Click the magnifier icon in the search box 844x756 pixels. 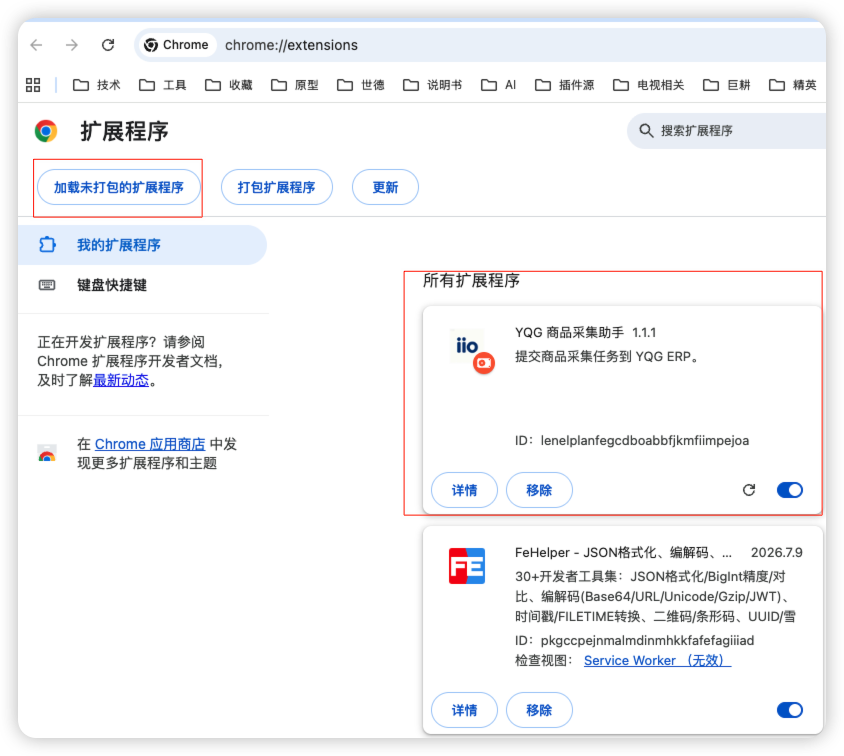pyautogui.click(x=646, y=131)
